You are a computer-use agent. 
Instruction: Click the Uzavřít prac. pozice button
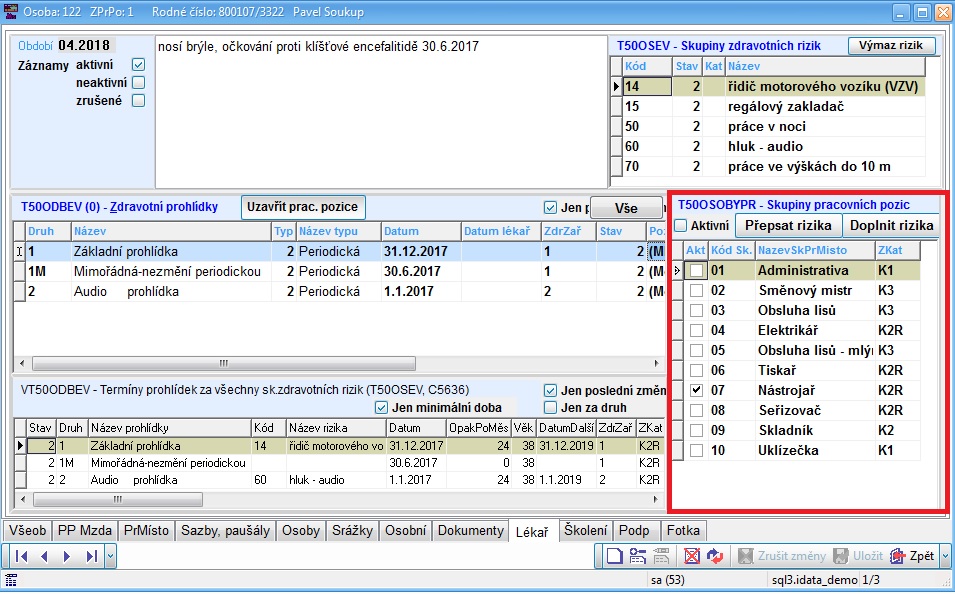(x=304, y=207)
